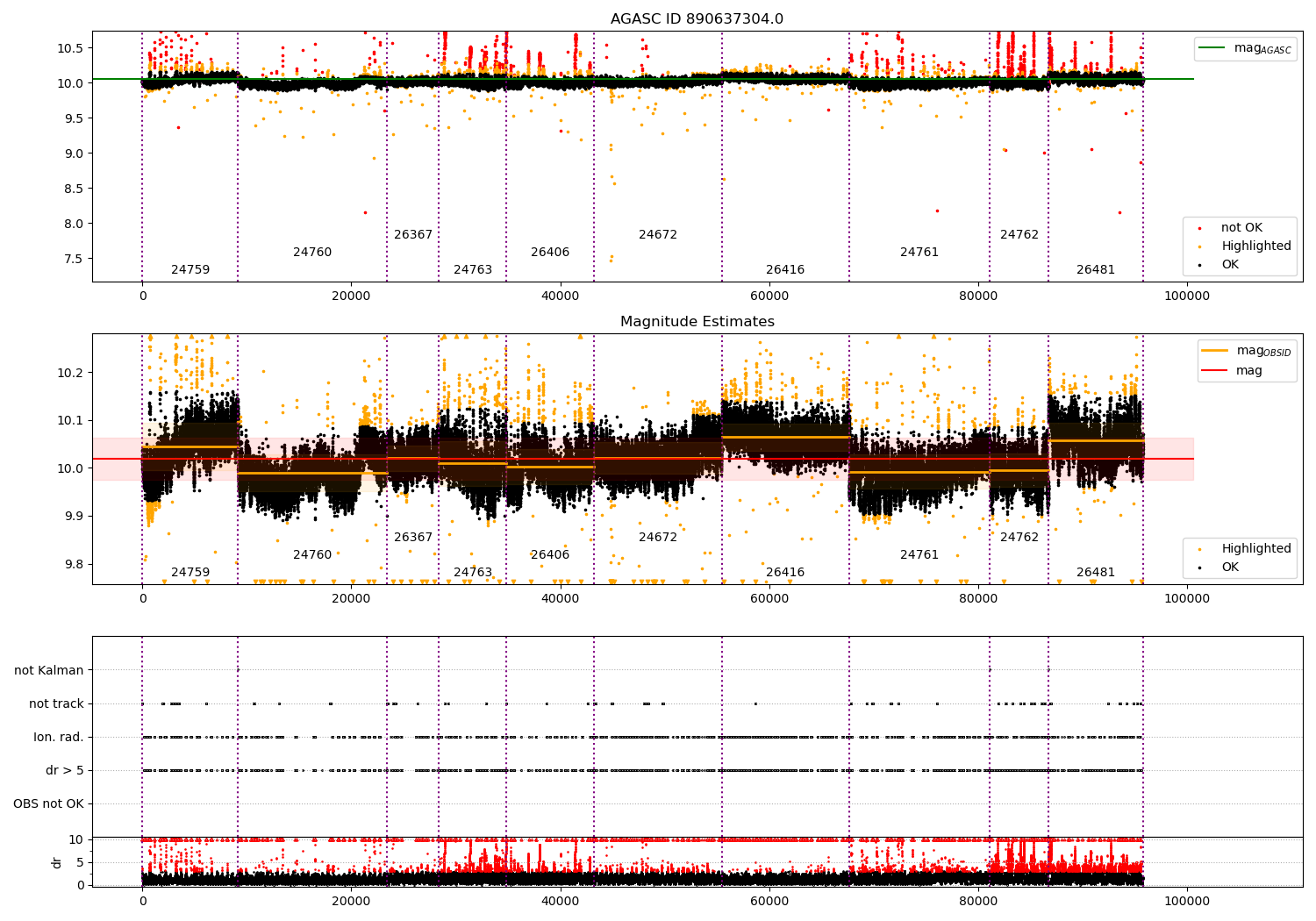
Task: Click obsid label 24672 in Magnitude Estimates plot
Action: [658, 538]
